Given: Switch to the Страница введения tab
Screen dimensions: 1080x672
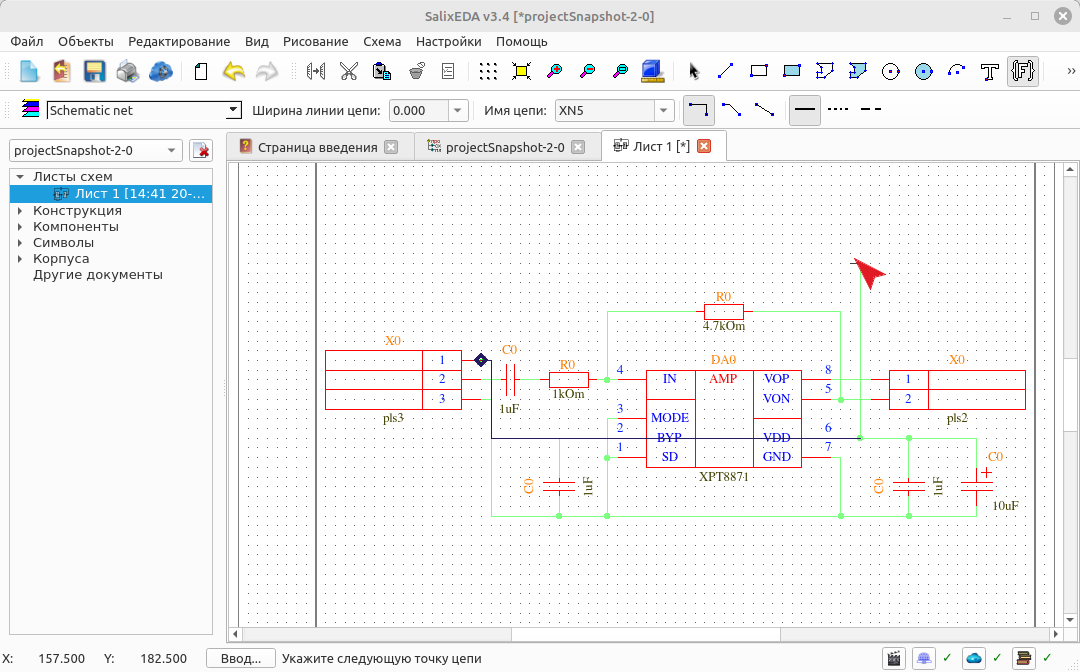Looking at the screenshot, I should pos(318,147).
